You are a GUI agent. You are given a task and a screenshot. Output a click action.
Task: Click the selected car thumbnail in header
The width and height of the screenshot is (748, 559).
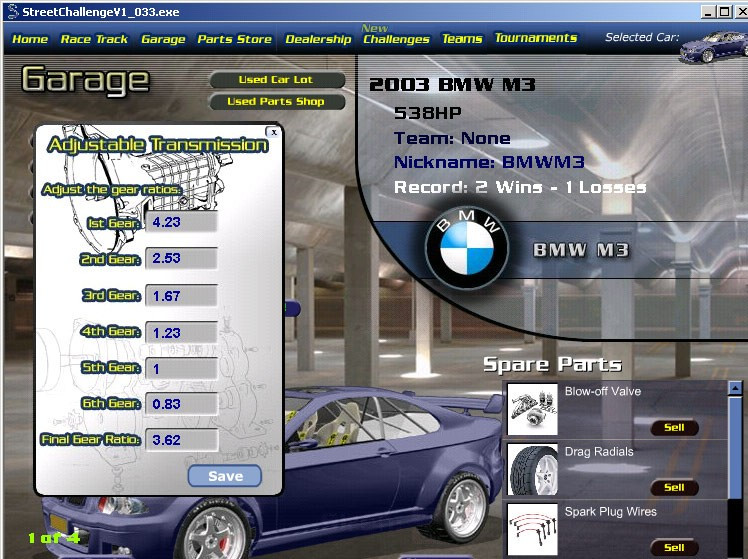[x=713, y=47]
